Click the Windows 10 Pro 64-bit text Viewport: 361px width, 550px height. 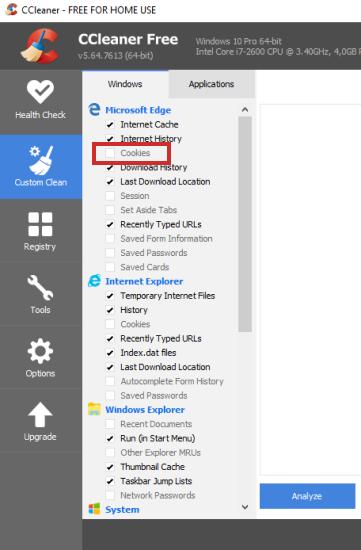pyautogui.click(x=239, y=41)
